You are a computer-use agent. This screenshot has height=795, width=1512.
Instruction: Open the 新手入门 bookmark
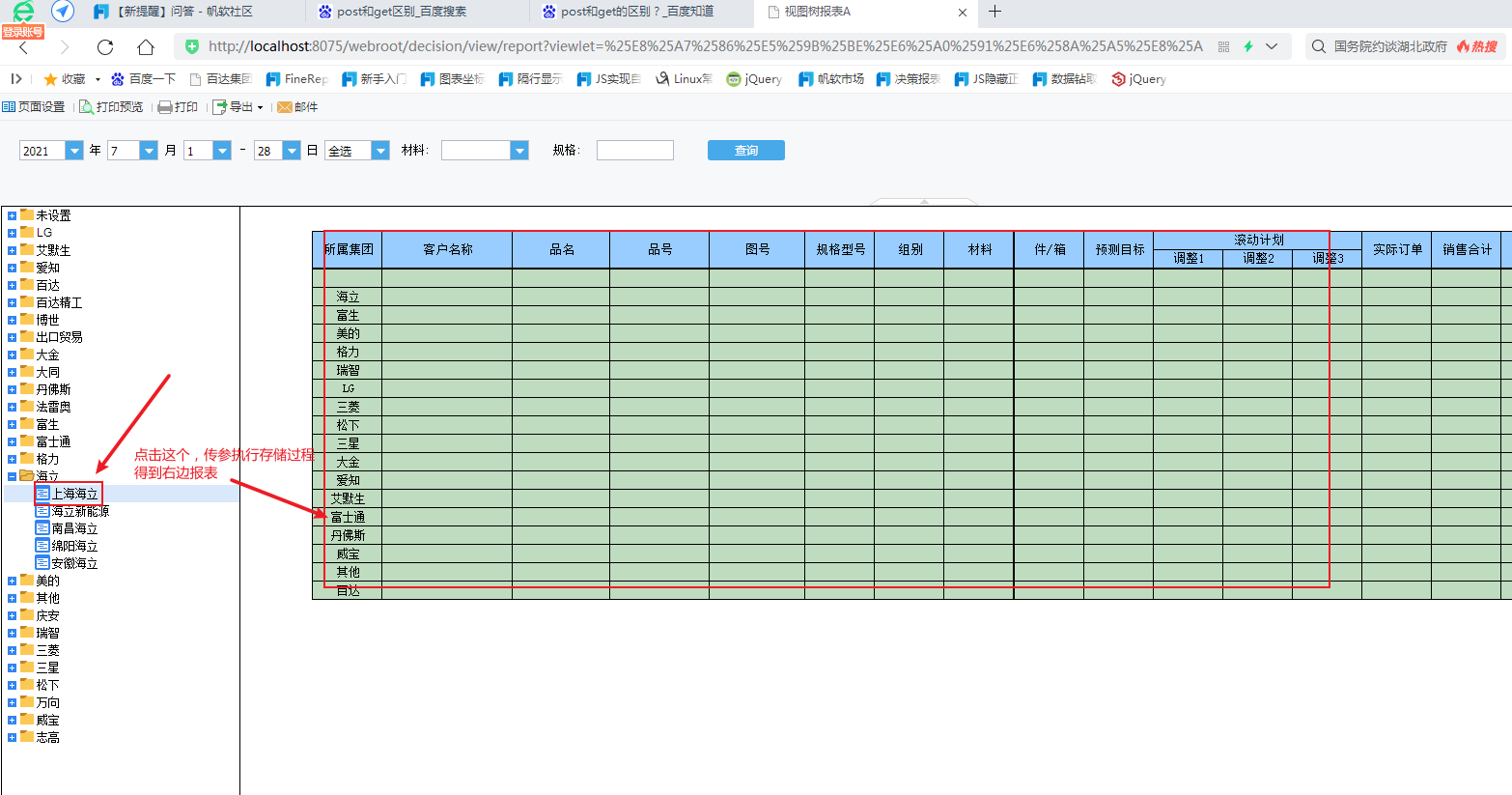point(375,79)
